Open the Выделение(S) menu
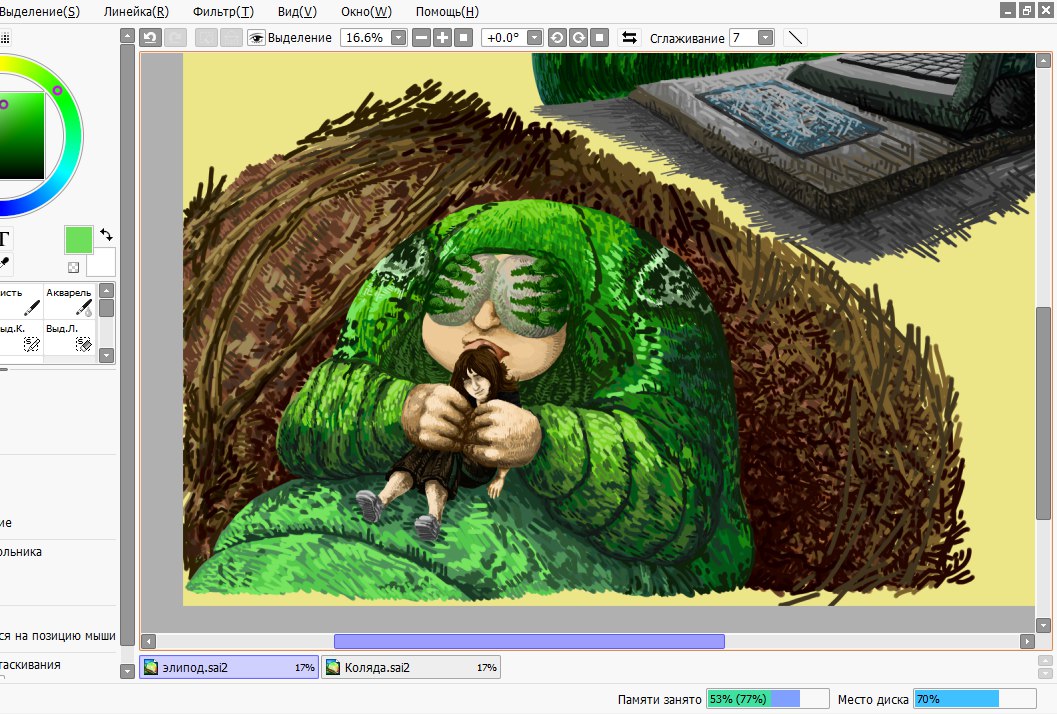 [39, 11]
